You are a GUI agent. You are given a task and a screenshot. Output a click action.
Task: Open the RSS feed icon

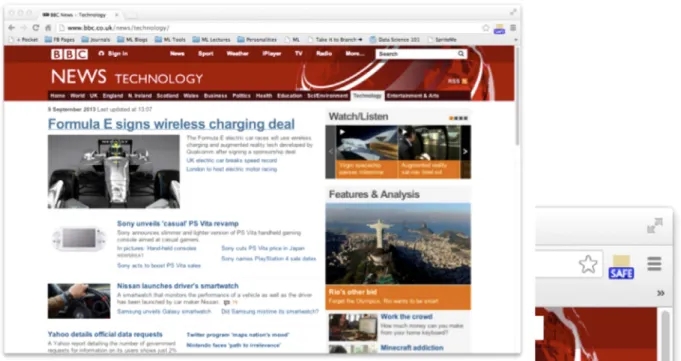pos(465,81)
